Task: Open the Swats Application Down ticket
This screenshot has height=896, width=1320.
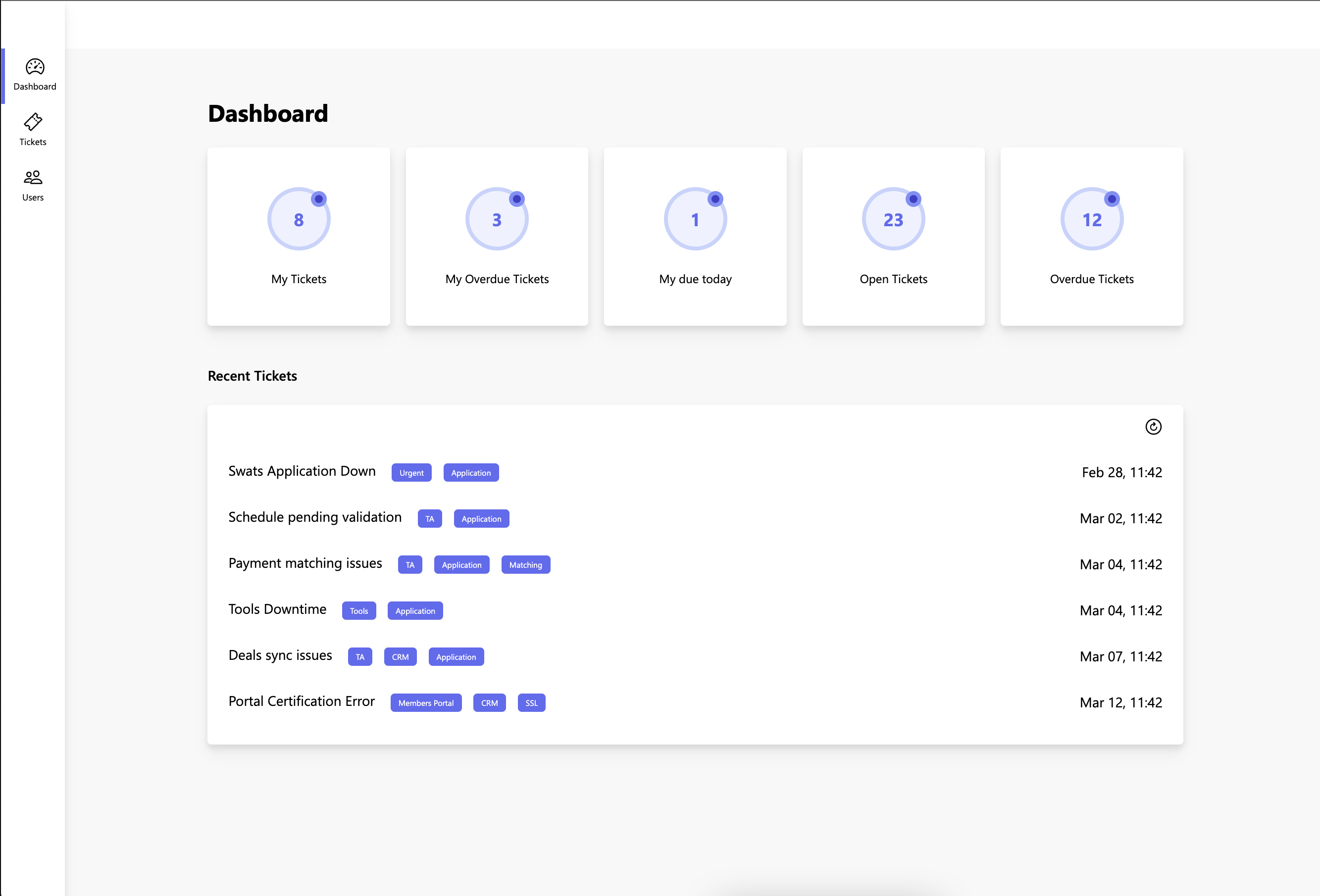Action: tap(302, 471)
